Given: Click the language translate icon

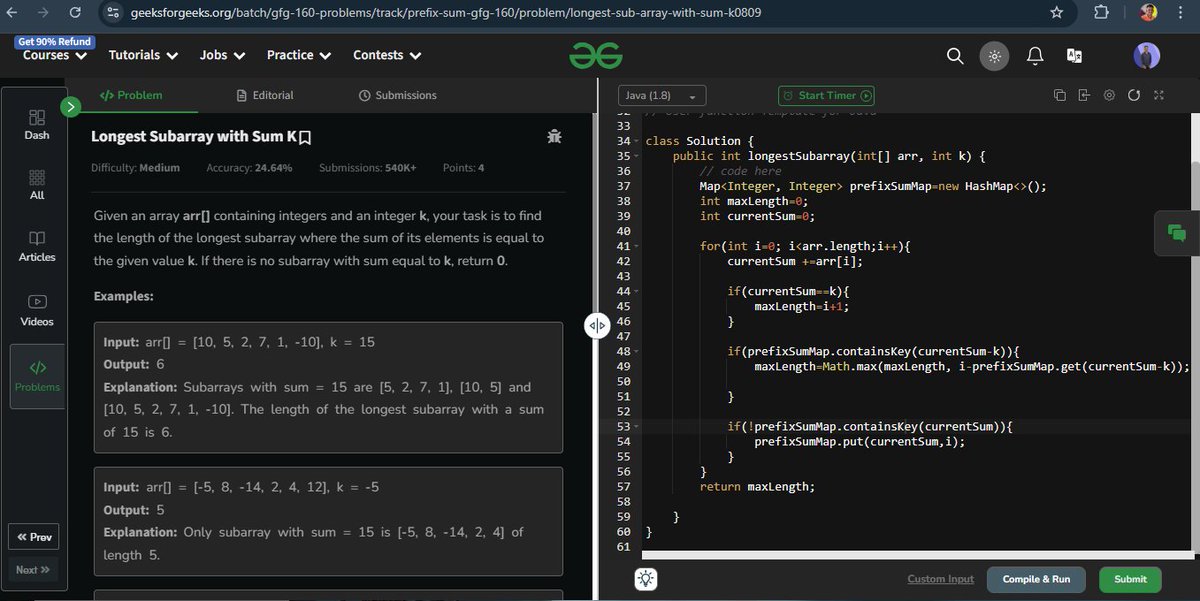Looking at the screenshot, I should tap(1074, 56).
